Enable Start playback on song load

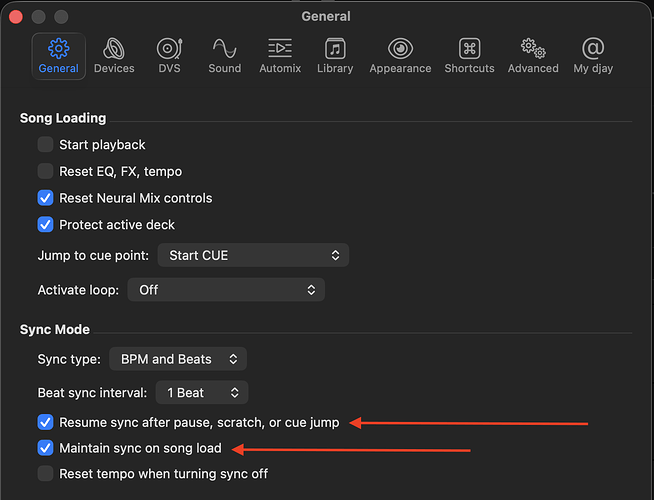pyautogui.click(x=46, y=145)
